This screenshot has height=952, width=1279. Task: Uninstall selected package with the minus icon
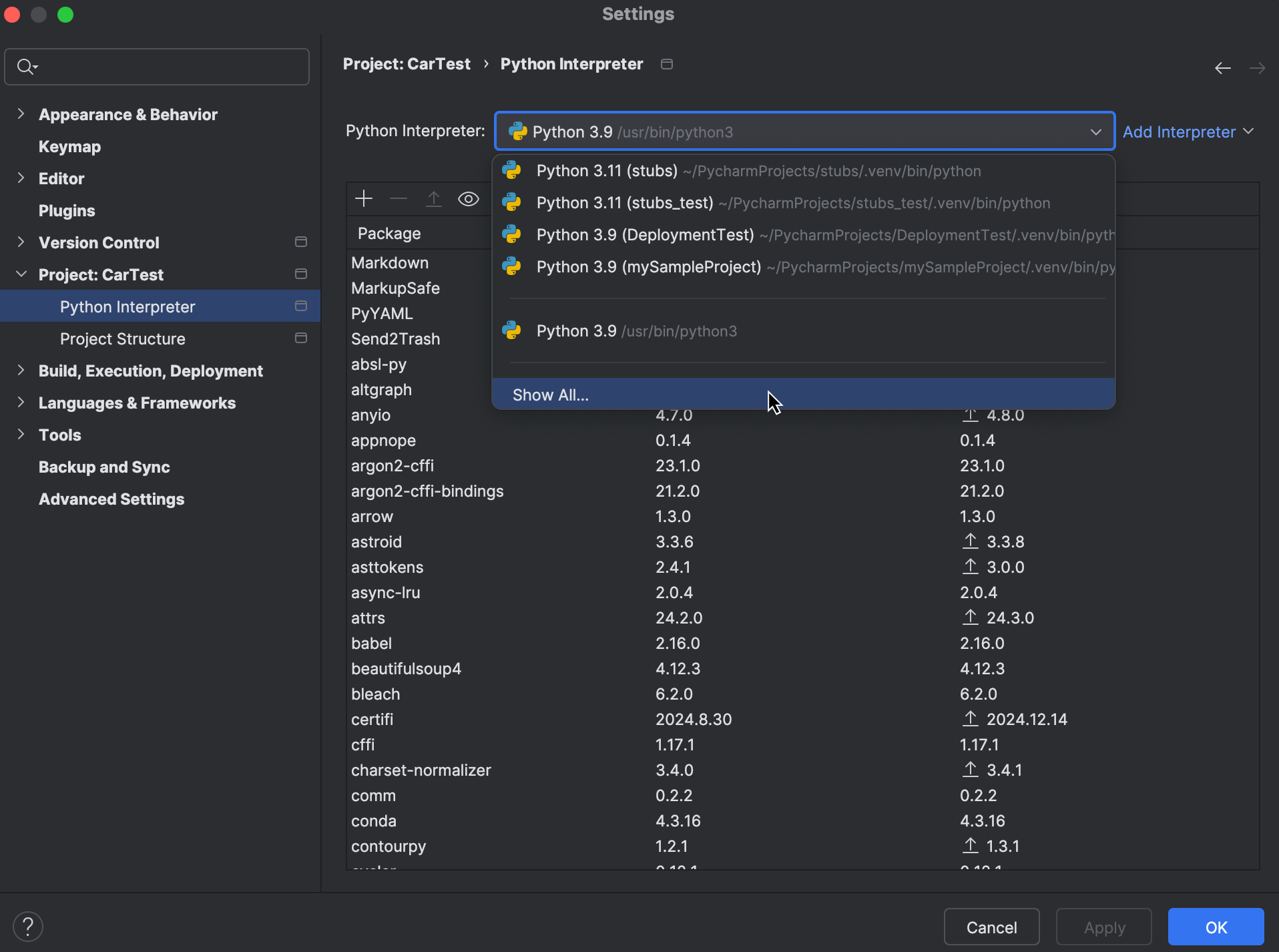click(x=399, y=198)
